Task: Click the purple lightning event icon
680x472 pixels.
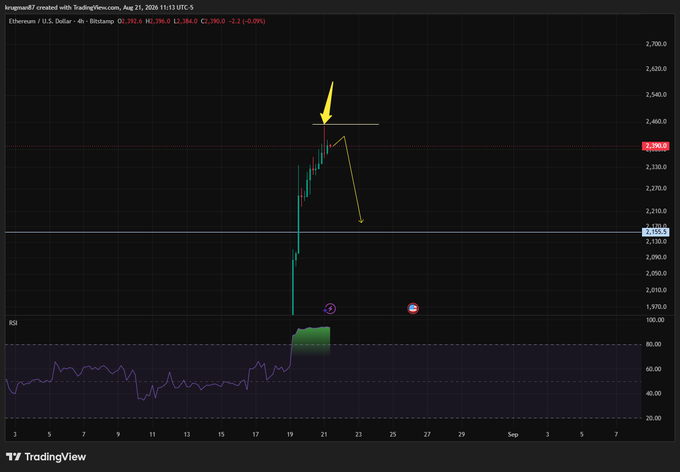Action: click(330, 308)
